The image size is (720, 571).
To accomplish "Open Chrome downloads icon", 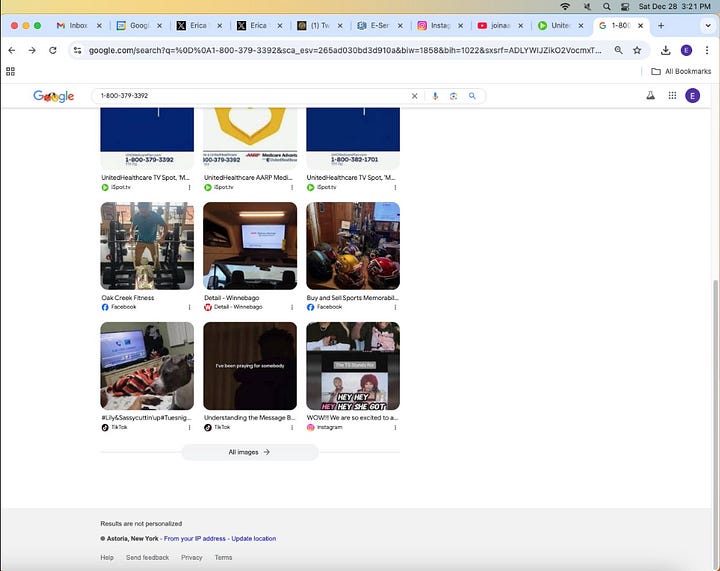I will click(665, 50).
